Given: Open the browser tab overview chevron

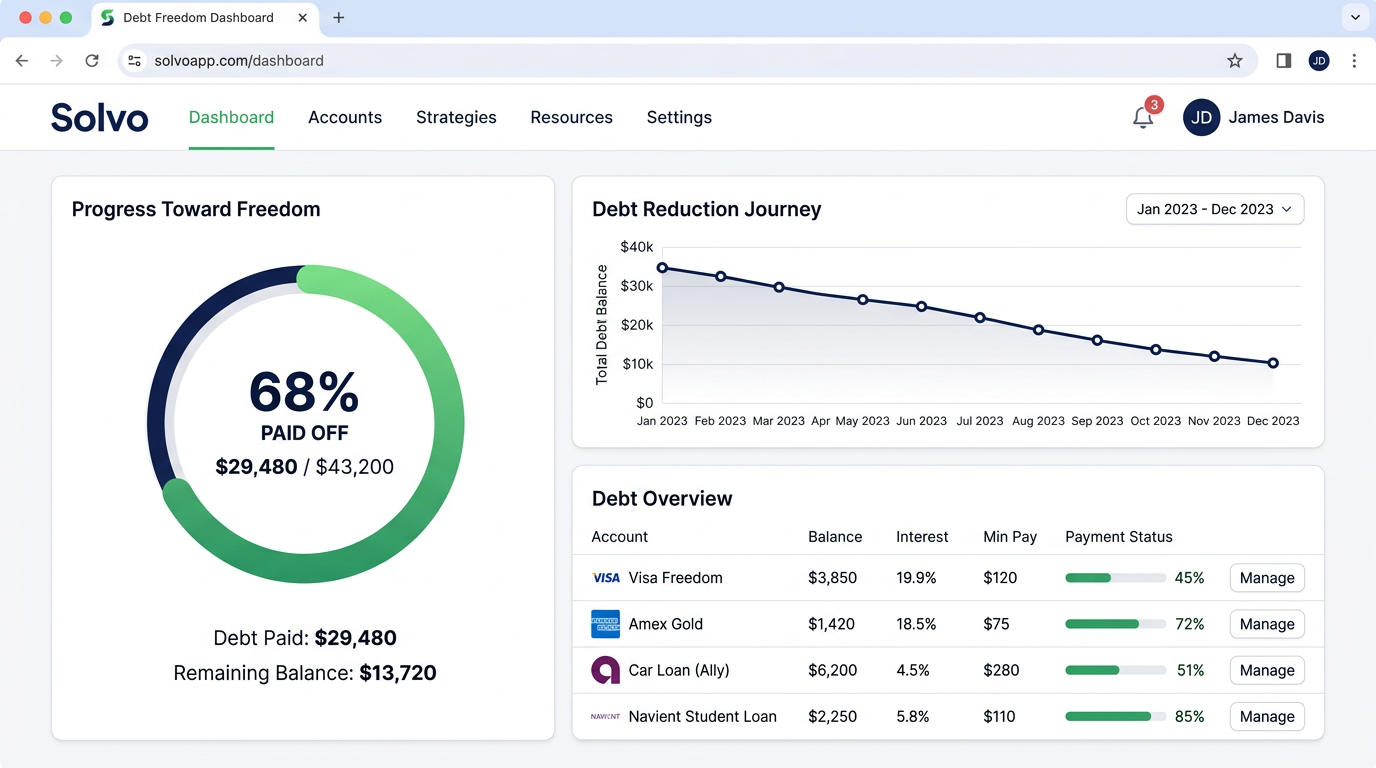Looking at the screenshot, I should tap(1355, 17).
